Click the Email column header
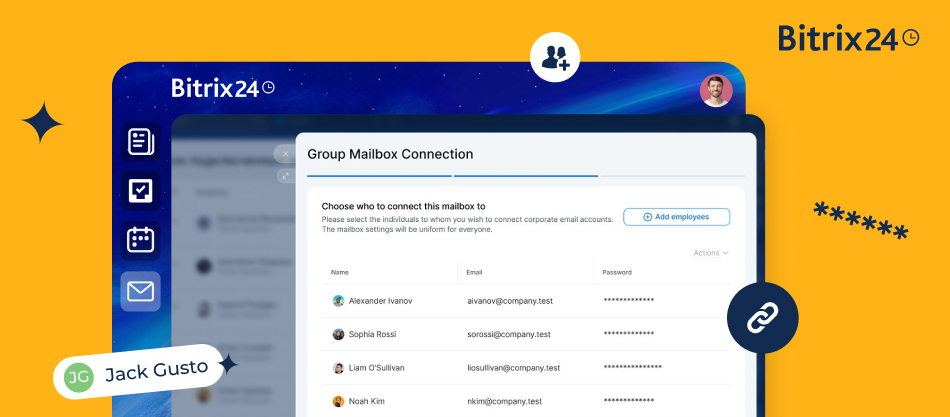The width and height of the screenshot is (950, 417). click(476, 272)
